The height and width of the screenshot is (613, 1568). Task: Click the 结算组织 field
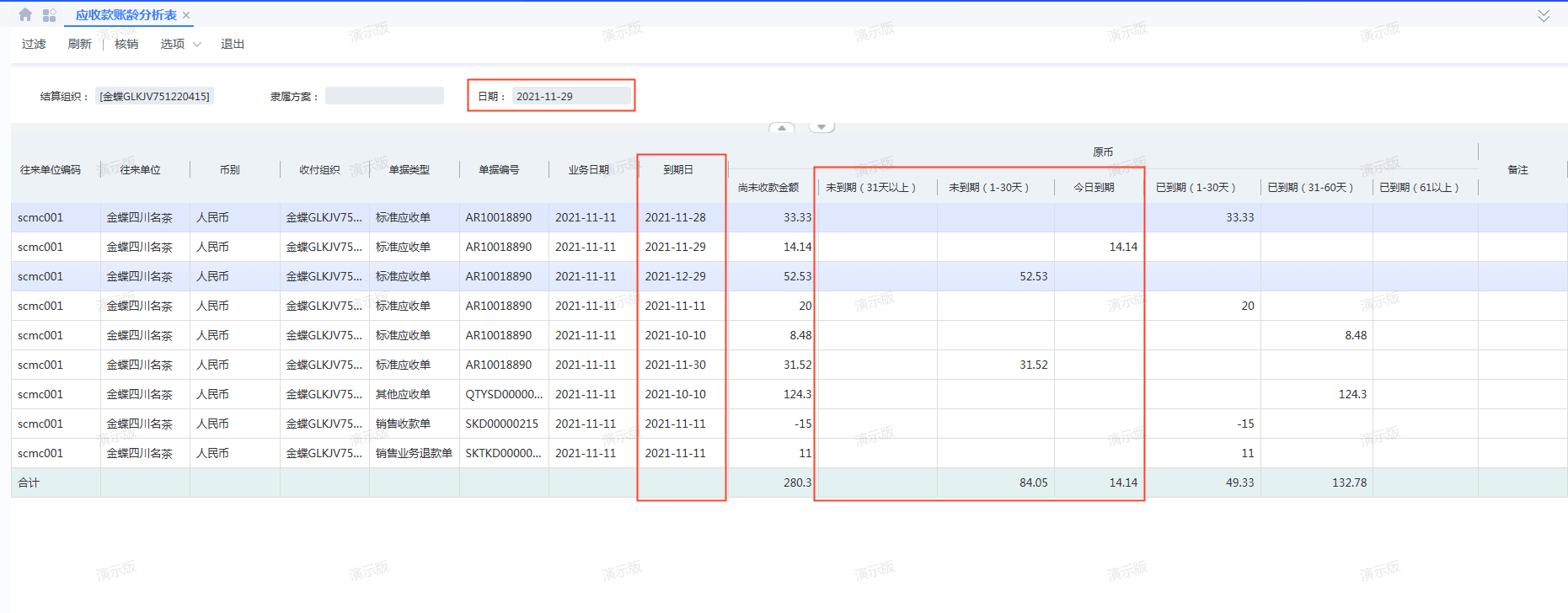click(x=154, y=96)
